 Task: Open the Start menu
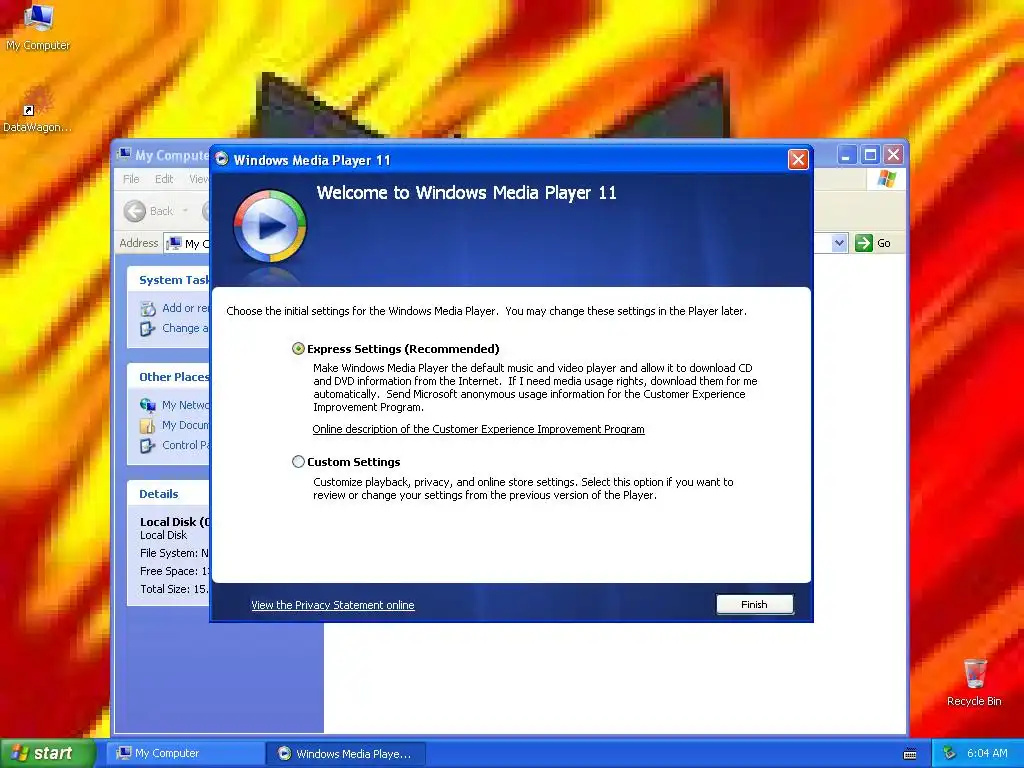click(x=48, y=753)
